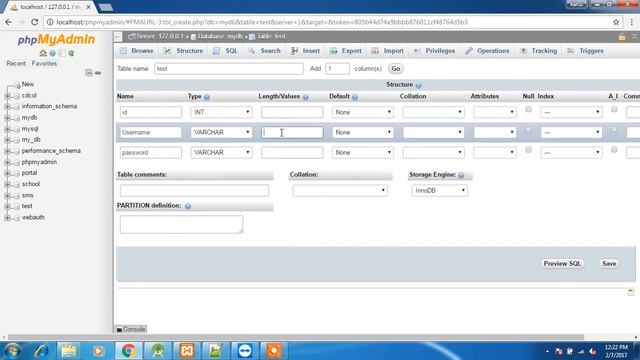The width and height of the screenshot is (640, 360).
Task: Open Type dropdown for id row
Action: (221, 112)
